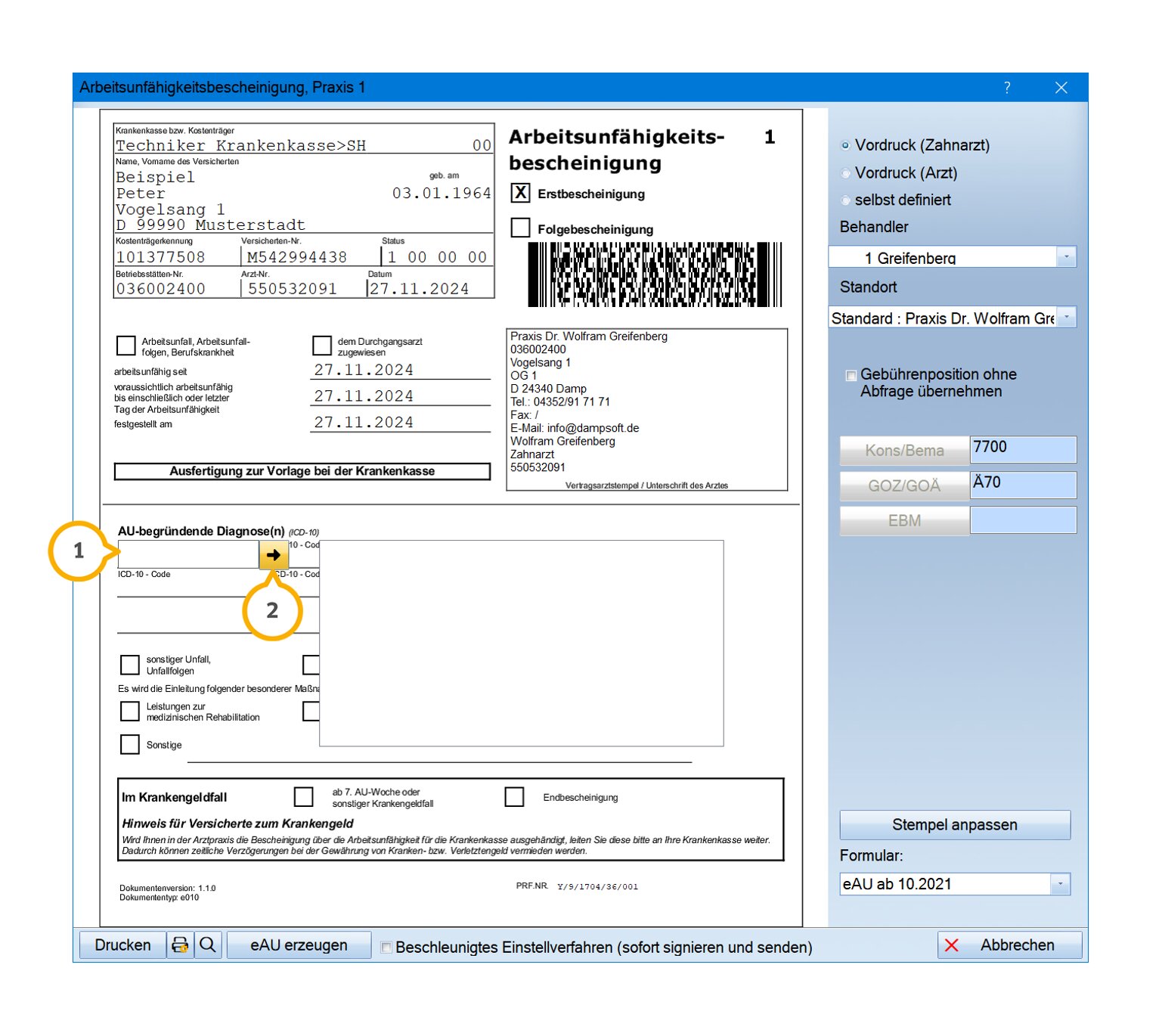Viewport: 1162px width, 1036px height.
Task: Open the Formular dropdown
Action: point(1060,883)
